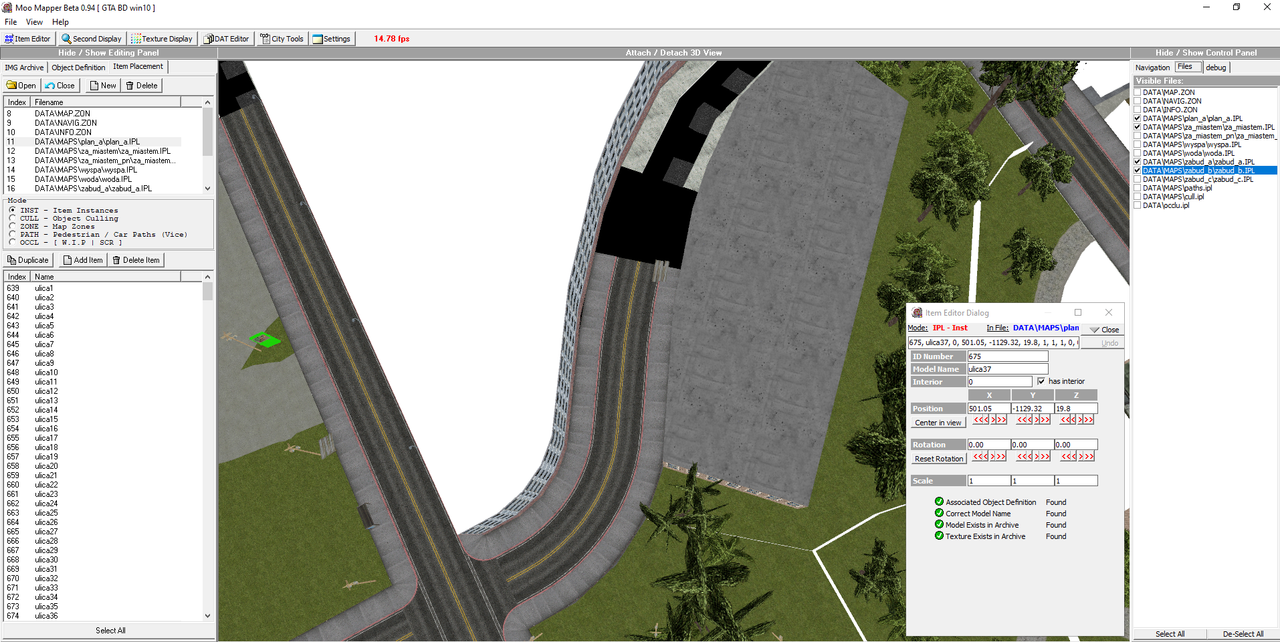The image size is (1280, 642).
Task: Select OCCL mode radio button
Action: (x=11, y=243)
